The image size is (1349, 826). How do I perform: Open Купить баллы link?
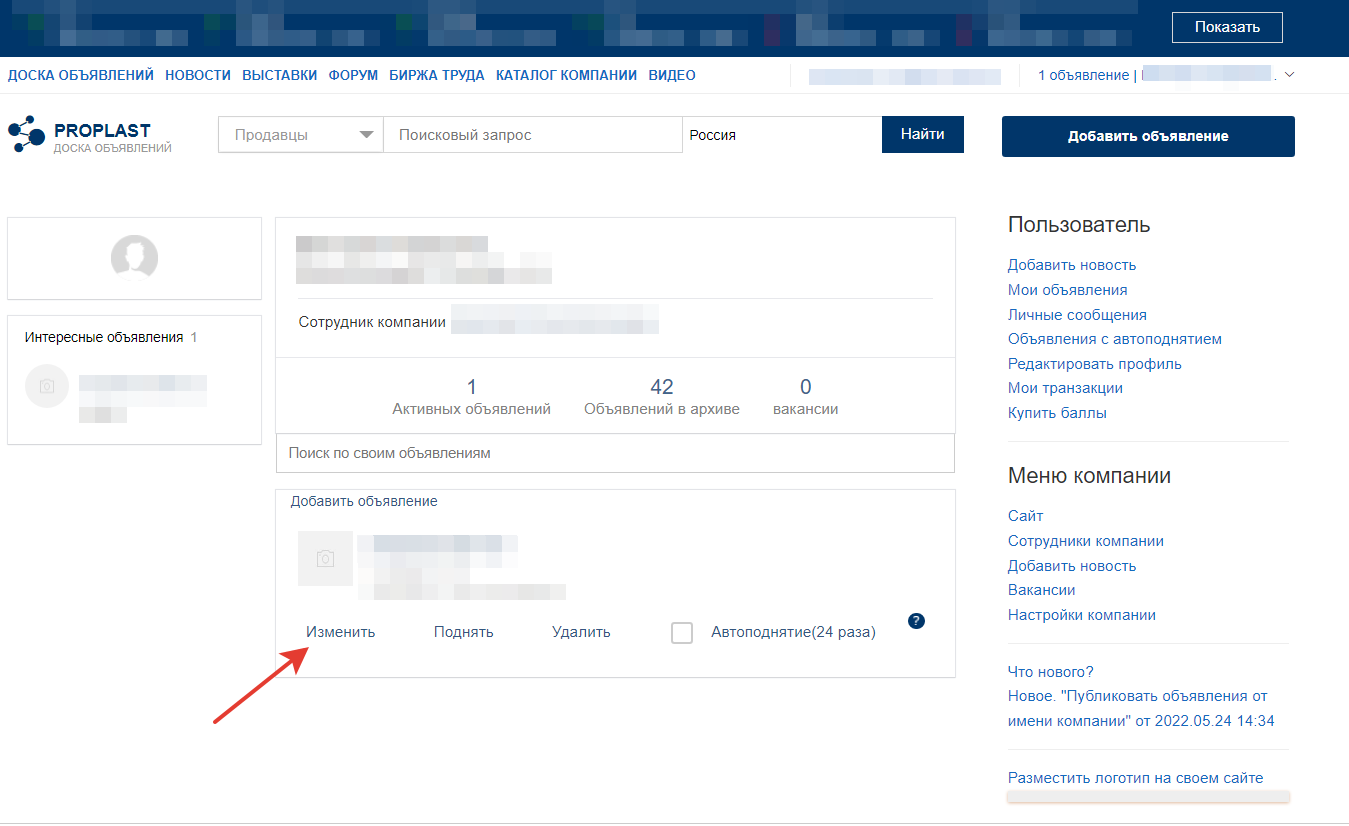coord(1057,413)
